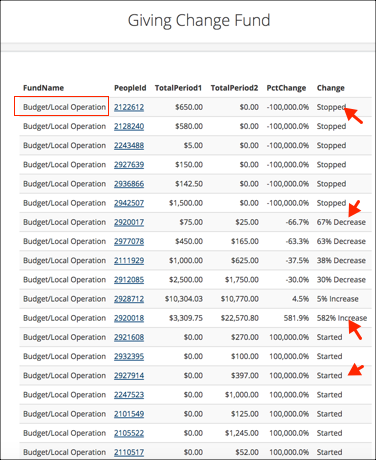
Task: Click the 5% Increase change label
Action: click(338, 299)
